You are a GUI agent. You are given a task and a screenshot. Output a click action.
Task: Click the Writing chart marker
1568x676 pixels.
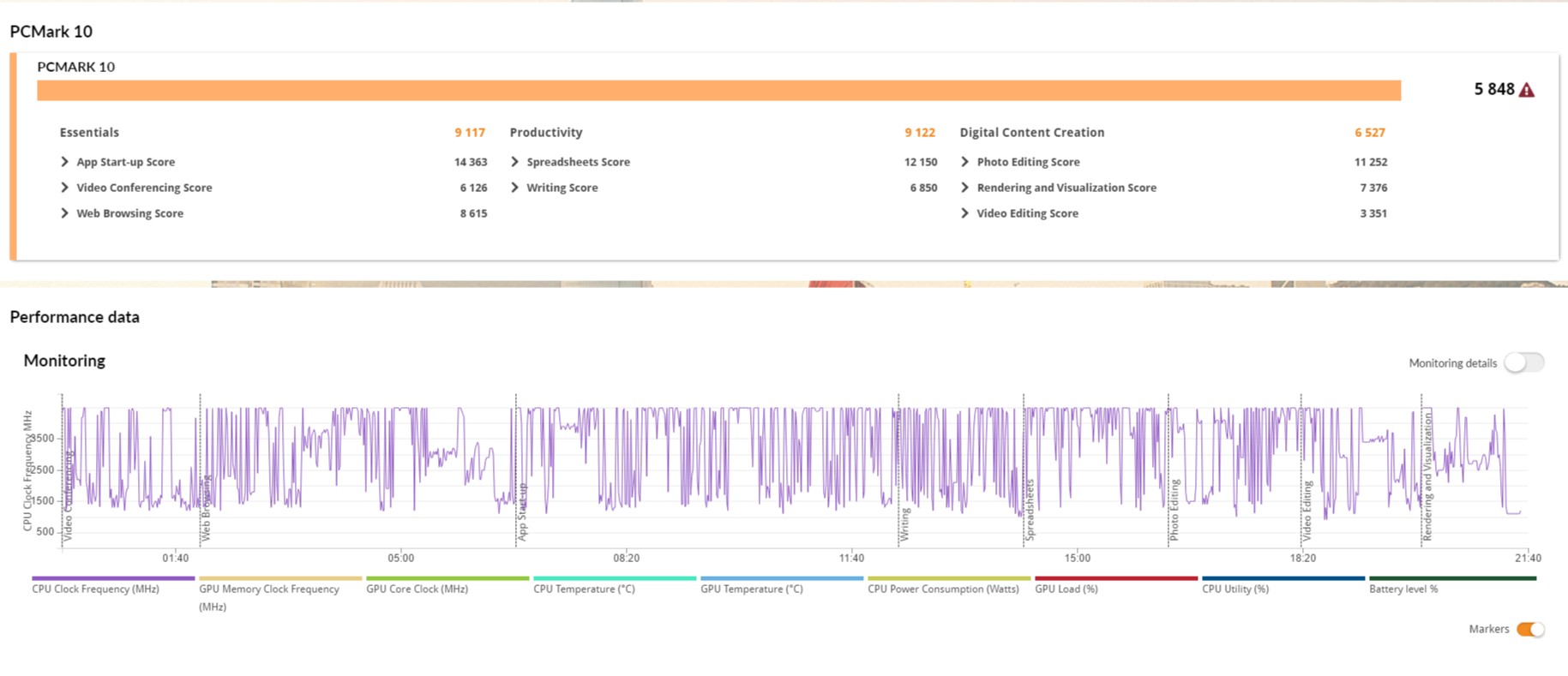click(904, 525)
